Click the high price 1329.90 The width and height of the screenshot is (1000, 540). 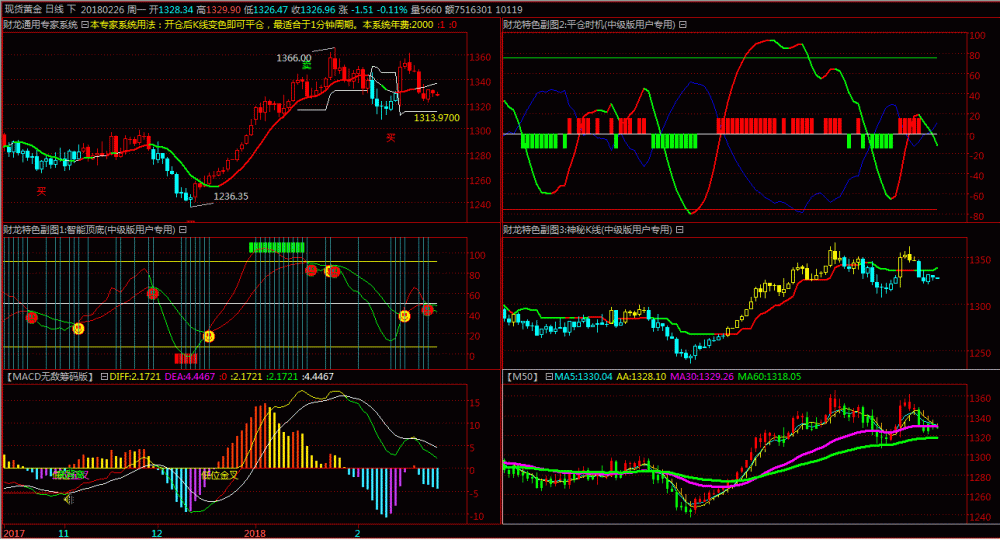[223, 10]
